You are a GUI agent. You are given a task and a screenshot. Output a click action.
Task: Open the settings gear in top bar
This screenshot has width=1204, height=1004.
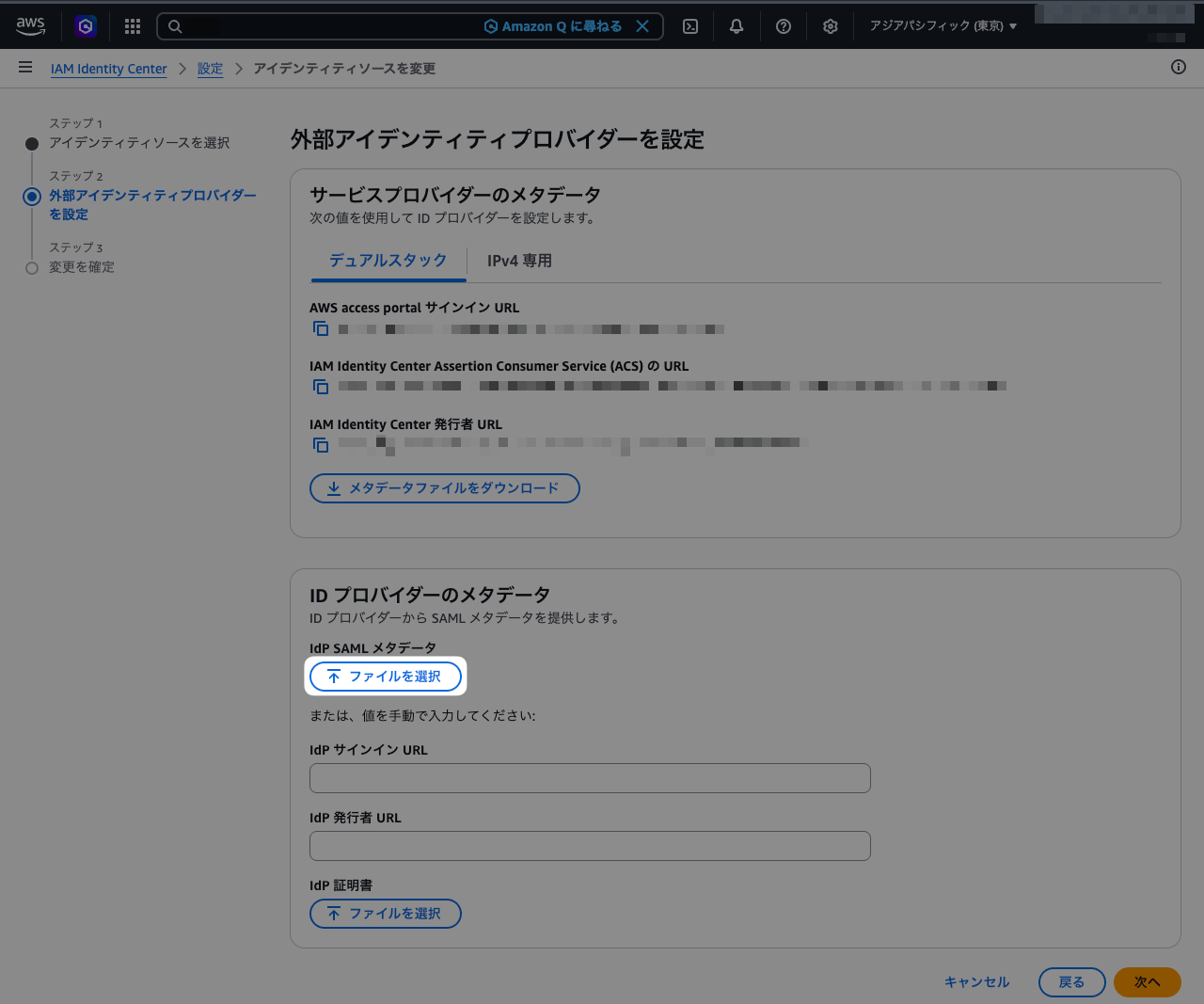831,26
